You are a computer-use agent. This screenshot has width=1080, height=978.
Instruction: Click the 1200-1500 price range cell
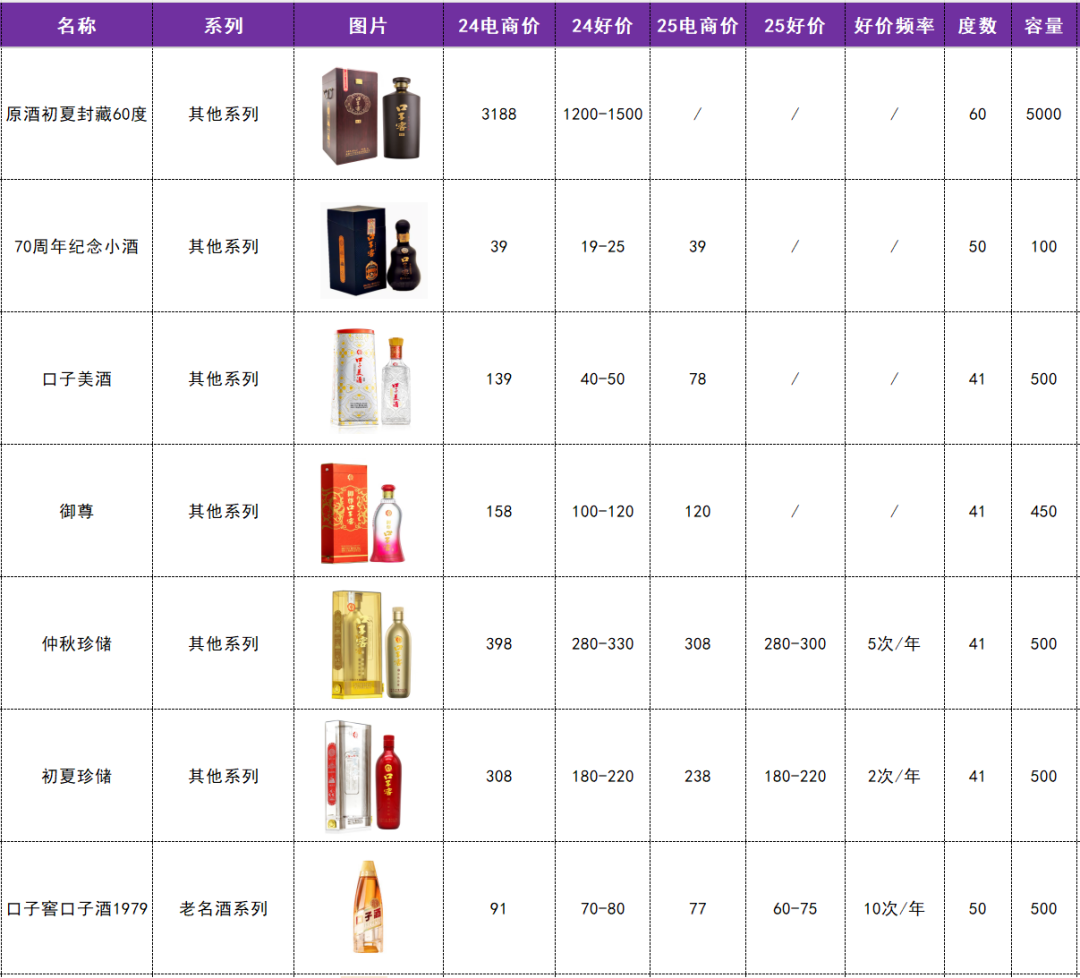pyautogui.click(x=603, y=114)
